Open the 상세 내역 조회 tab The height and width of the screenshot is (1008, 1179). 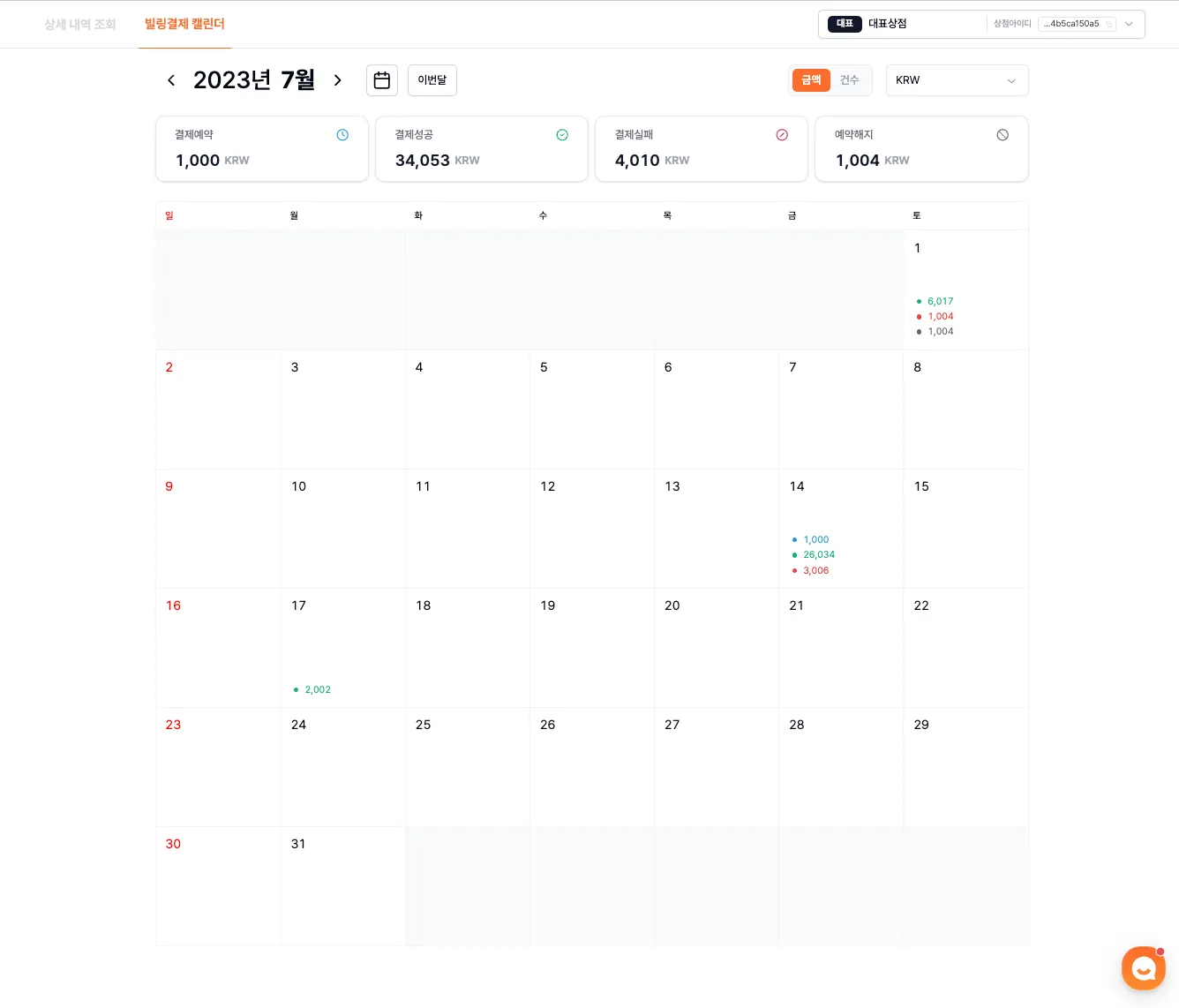(80, 25)
